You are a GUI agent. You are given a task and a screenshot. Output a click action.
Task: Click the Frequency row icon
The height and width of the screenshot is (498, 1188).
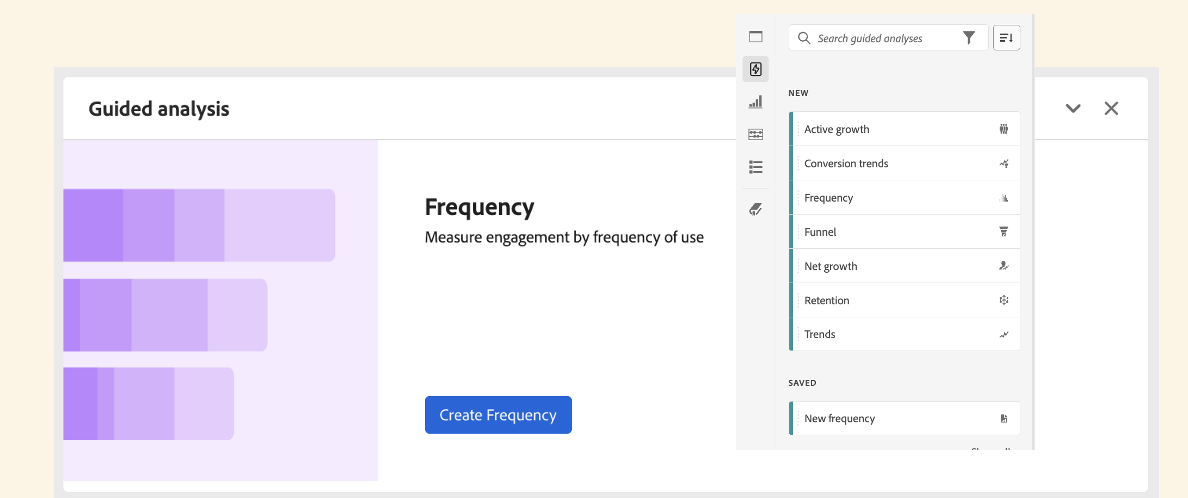click(x=1004, y=198)
